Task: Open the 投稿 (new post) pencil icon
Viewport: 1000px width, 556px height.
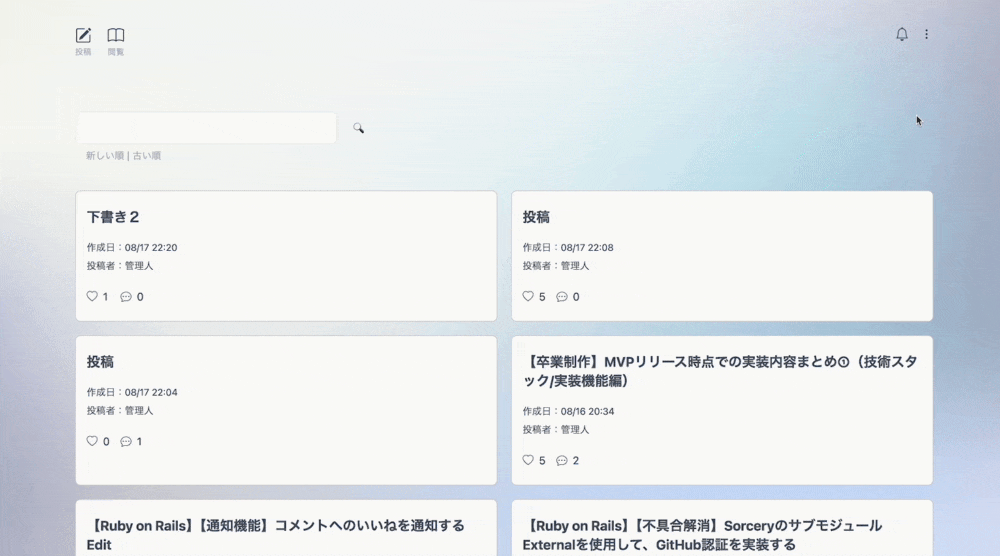Action: pos(84,35)
